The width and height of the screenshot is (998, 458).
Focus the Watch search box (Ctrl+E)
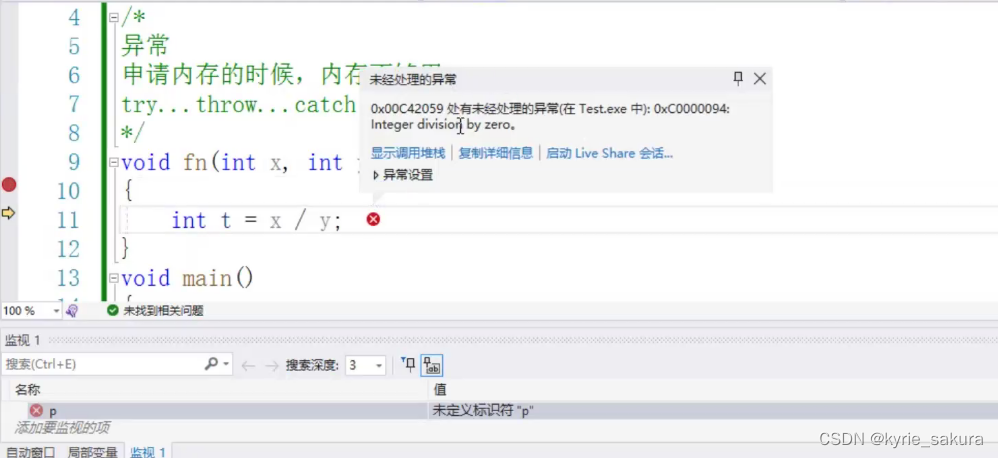click(x=102, y=364)
